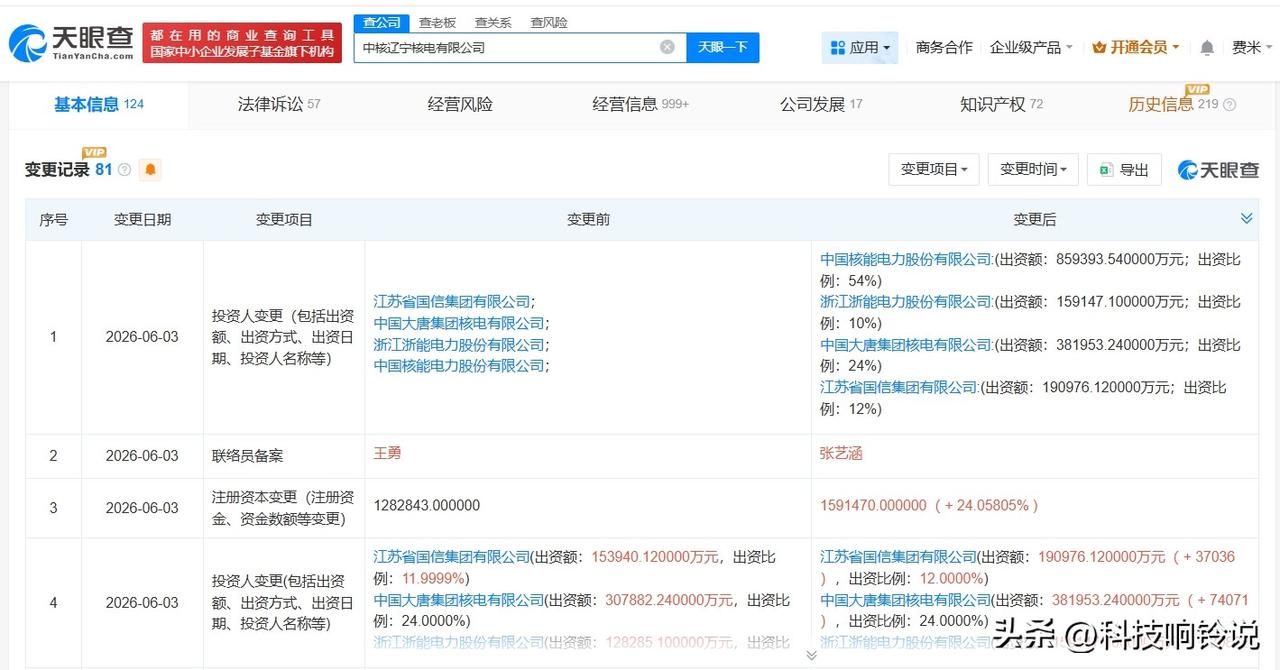
Task: Click the 变更后 column header
Action: (1035, 219)
